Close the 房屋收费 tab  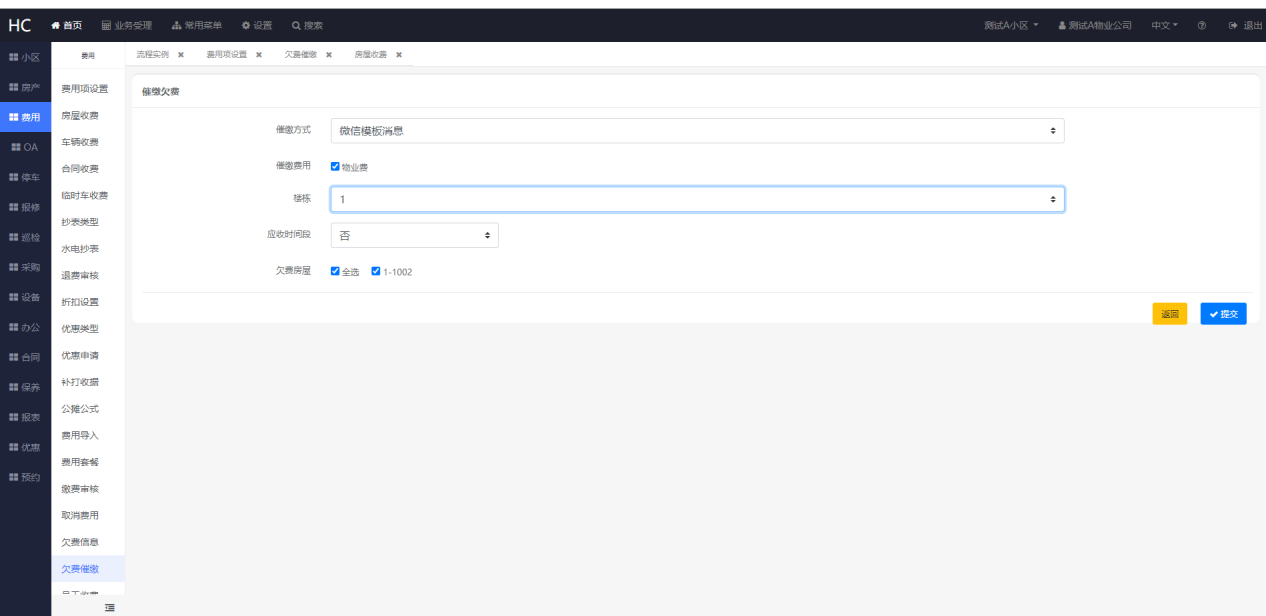click(x=399, y=55)
